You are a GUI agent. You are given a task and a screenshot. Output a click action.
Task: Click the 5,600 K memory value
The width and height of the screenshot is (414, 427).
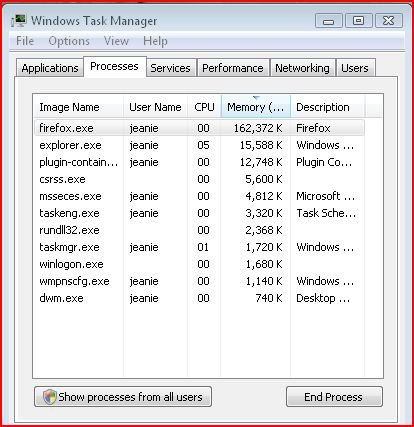[264, 179]
